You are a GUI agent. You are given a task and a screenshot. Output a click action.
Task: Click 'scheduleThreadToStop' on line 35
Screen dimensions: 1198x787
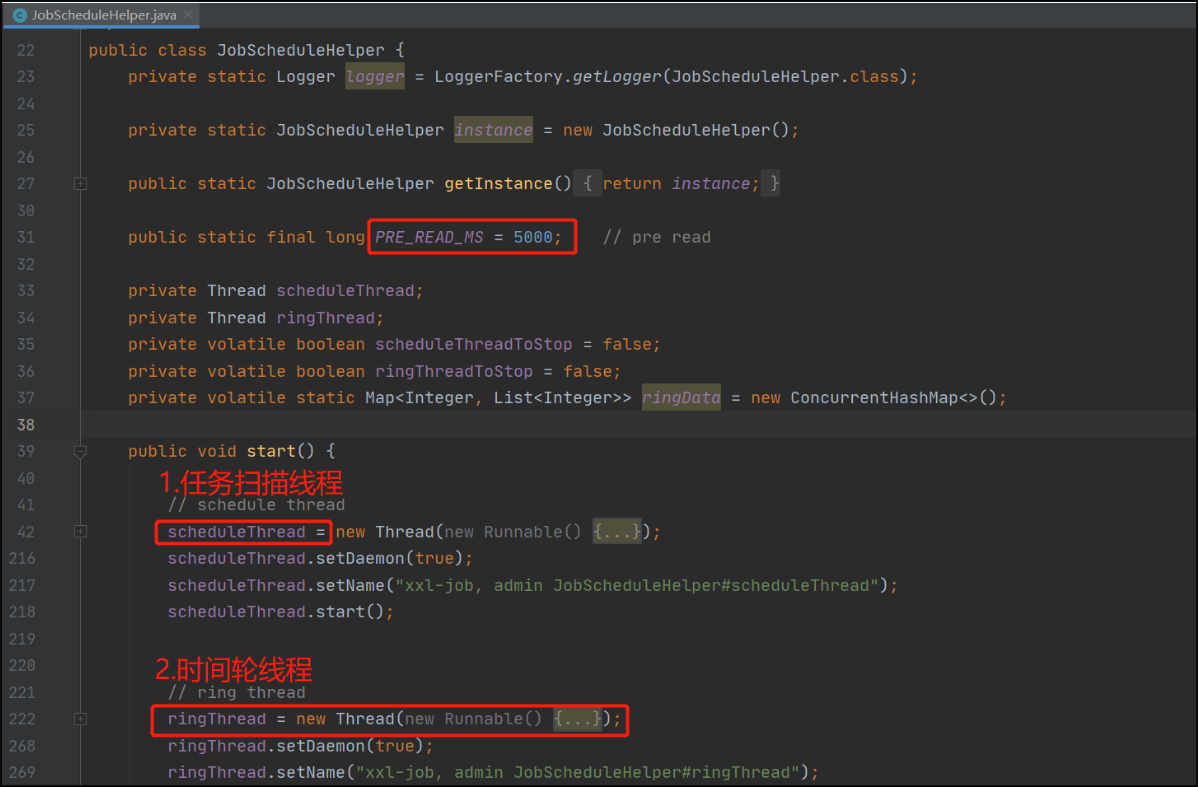click(474, 345)
